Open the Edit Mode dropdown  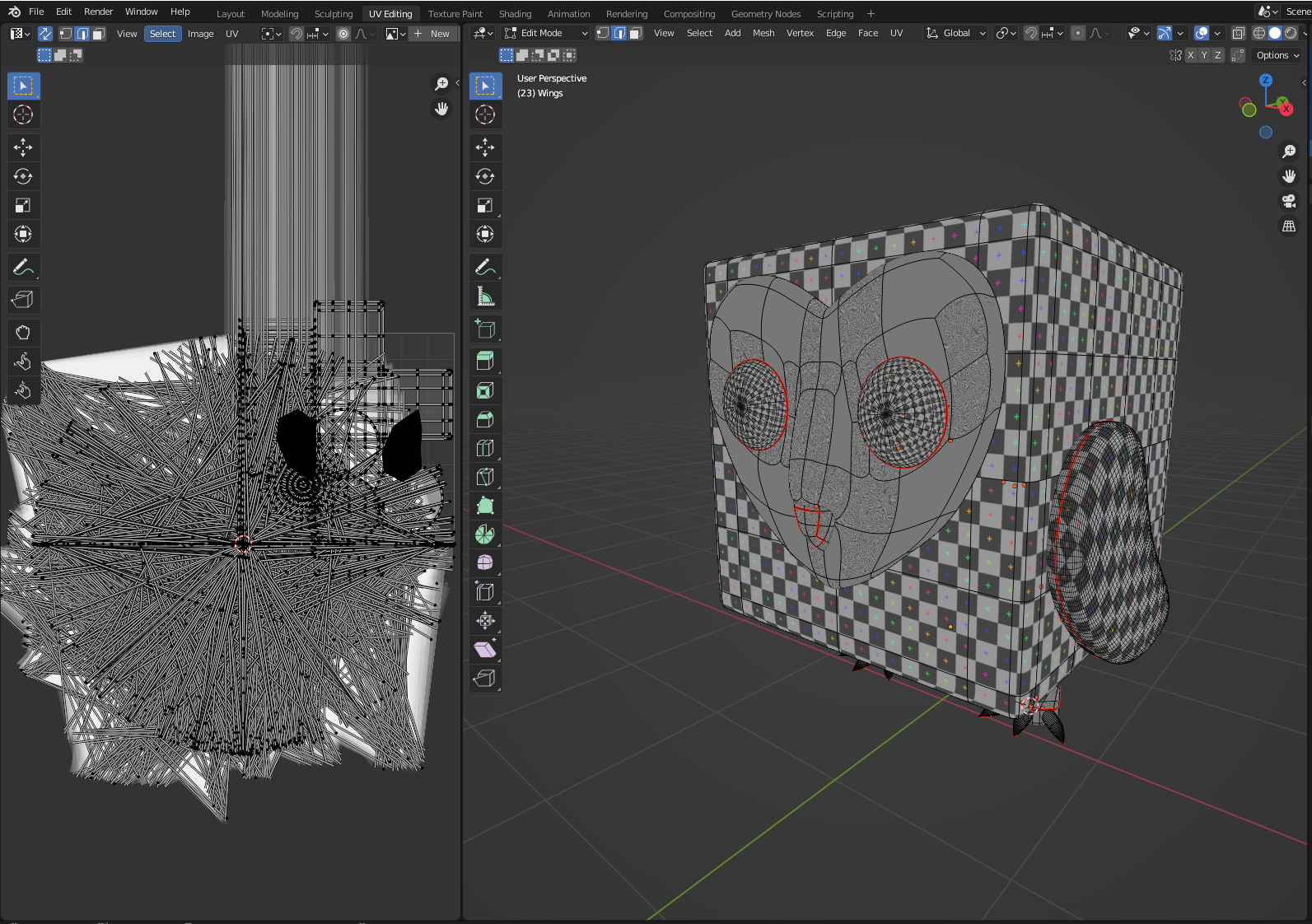click(x=545, y=33)
